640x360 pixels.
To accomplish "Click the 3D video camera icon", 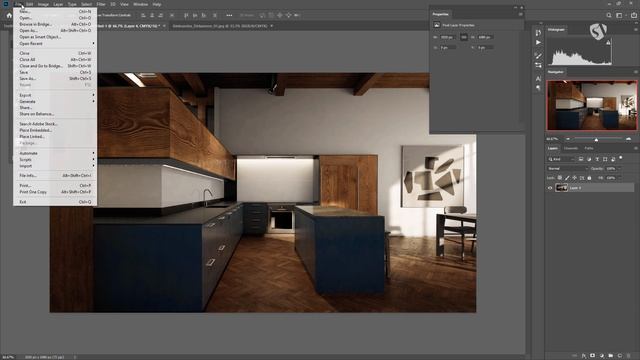I will [x=297, y=16].
